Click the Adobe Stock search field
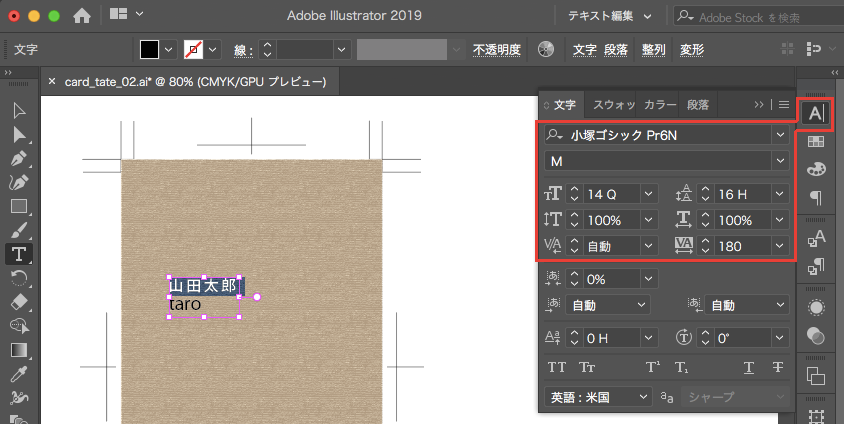 pos(752,16)
